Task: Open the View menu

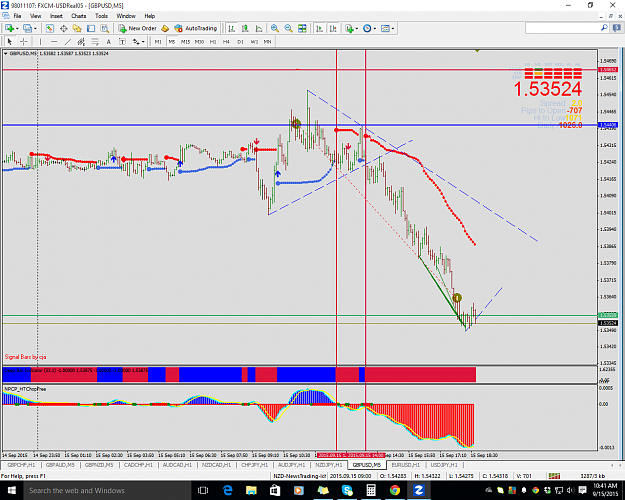Action: (35, 16)
